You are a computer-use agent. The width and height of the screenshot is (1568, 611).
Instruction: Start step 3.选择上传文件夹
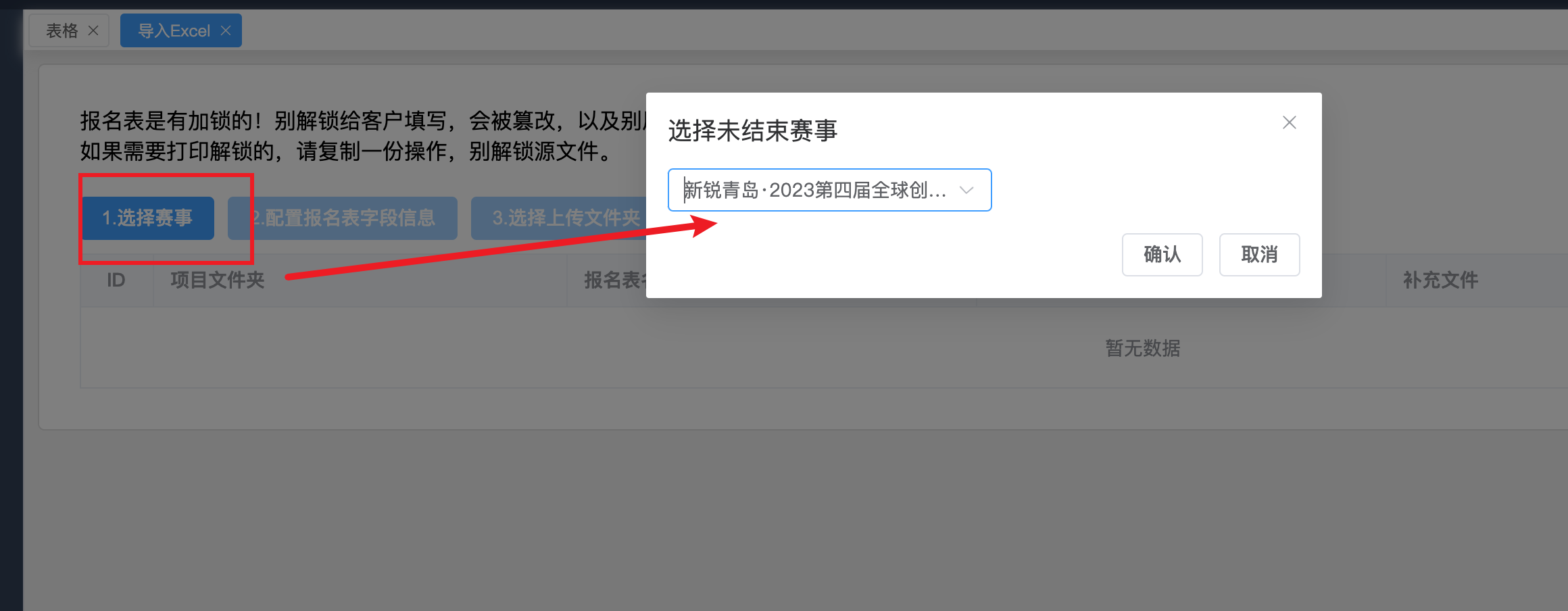[x=558, y=218]
